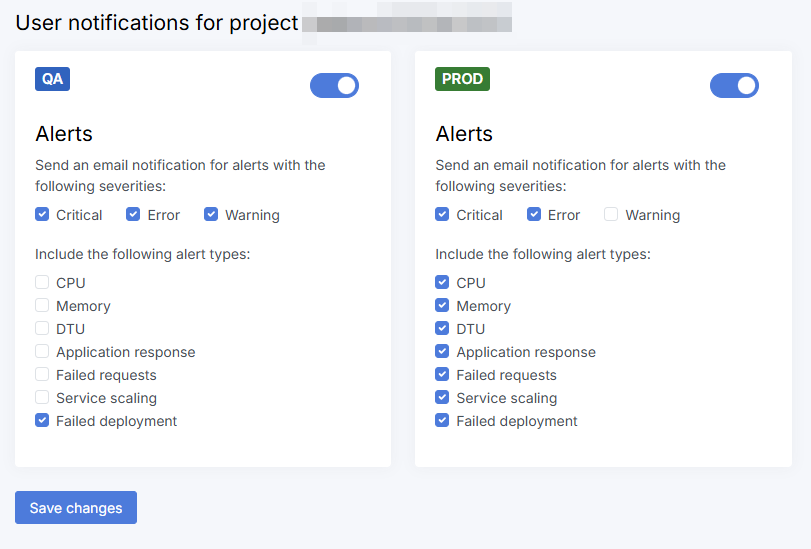Enable Application response alerts for QA
This screenshot has width=811, height=549.
tap(42, 352)
